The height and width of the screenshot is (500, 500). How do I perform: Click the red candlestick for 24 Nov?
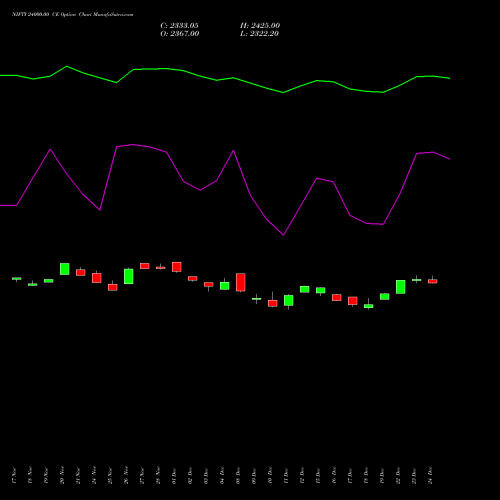point(97,278)
